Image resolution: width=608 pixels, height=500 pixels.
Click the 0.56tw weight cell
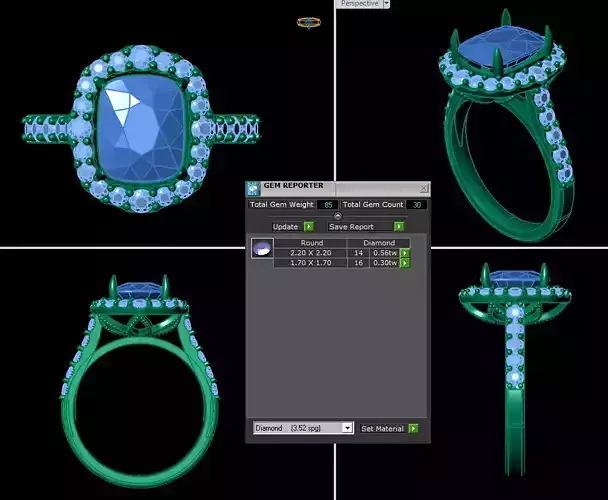(385, 253)
